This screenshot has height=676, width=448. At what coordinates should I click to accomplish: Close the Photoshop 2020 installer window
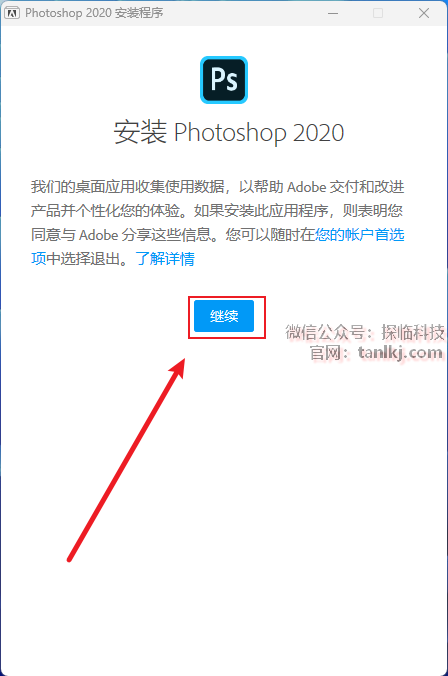[424, 13]
